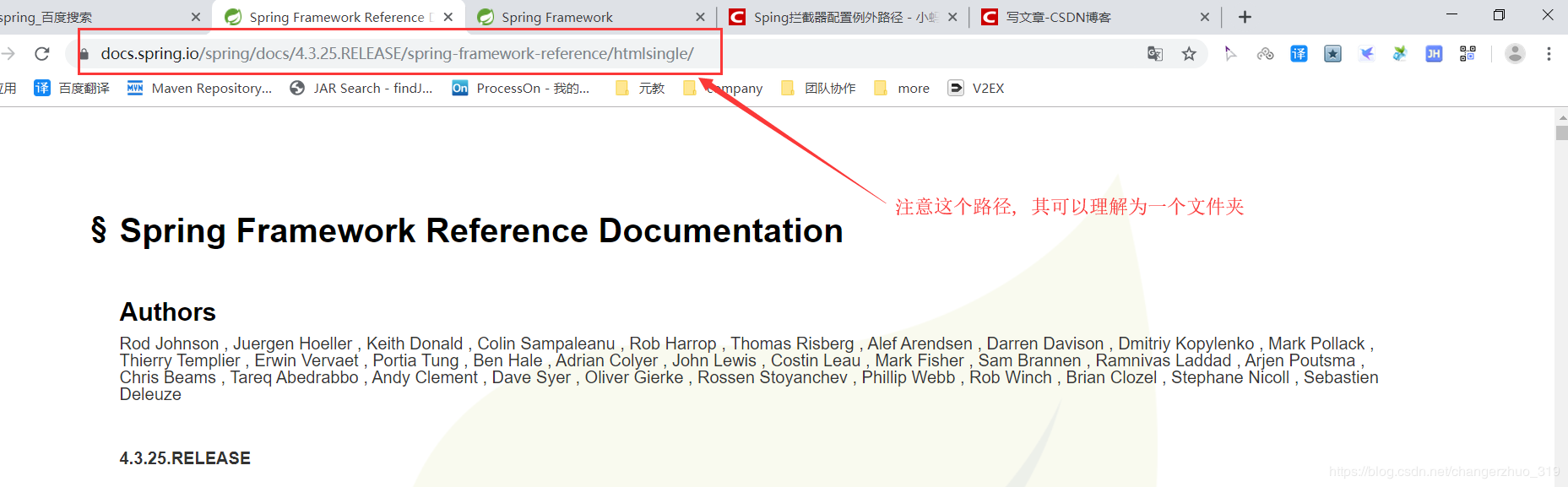The width and height of the screenshot is (1568, 487).
Task: Close the 百度搜索 tab
Action: [196, 17]
